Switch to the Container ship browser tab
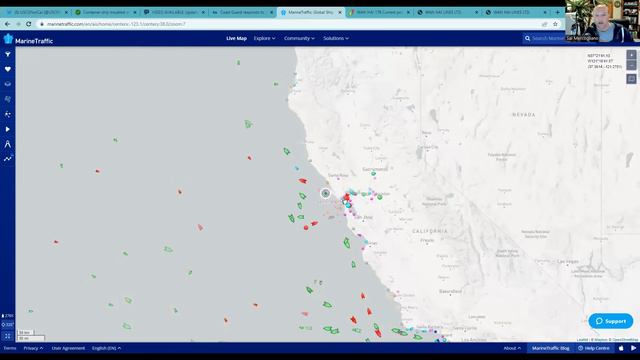The image size is (640, 360). [x=105, y=12]
